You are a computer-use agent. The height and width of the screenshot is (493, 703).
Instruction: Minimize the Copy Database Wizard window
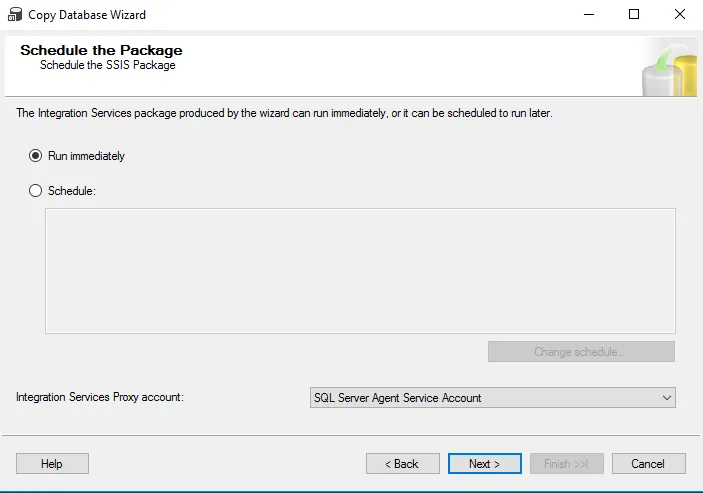click(x=588, y=15)
